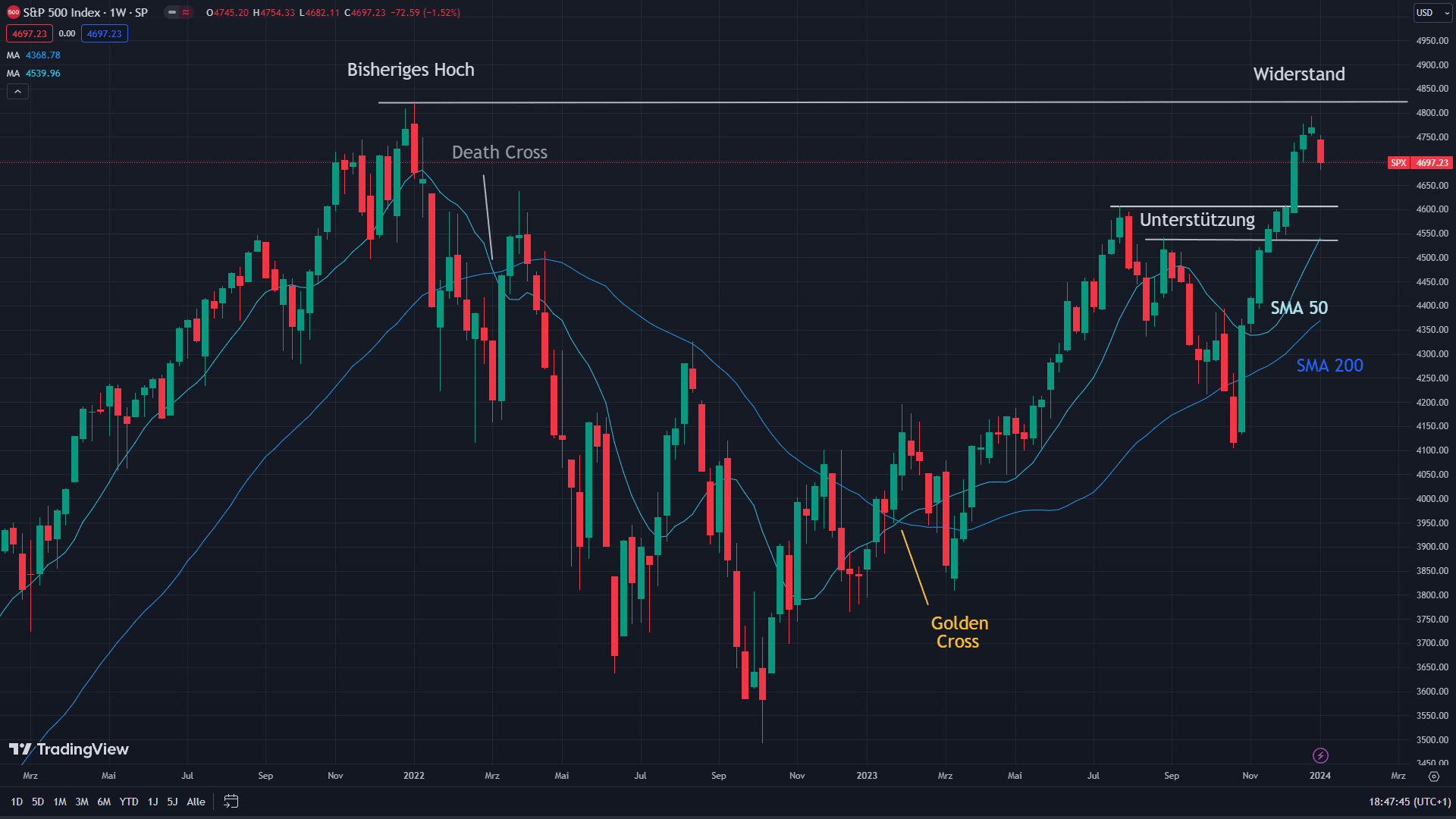Select the high value H4754.33
The height and width of the screenshot is (819, 1456).
[x=274, y=13]
